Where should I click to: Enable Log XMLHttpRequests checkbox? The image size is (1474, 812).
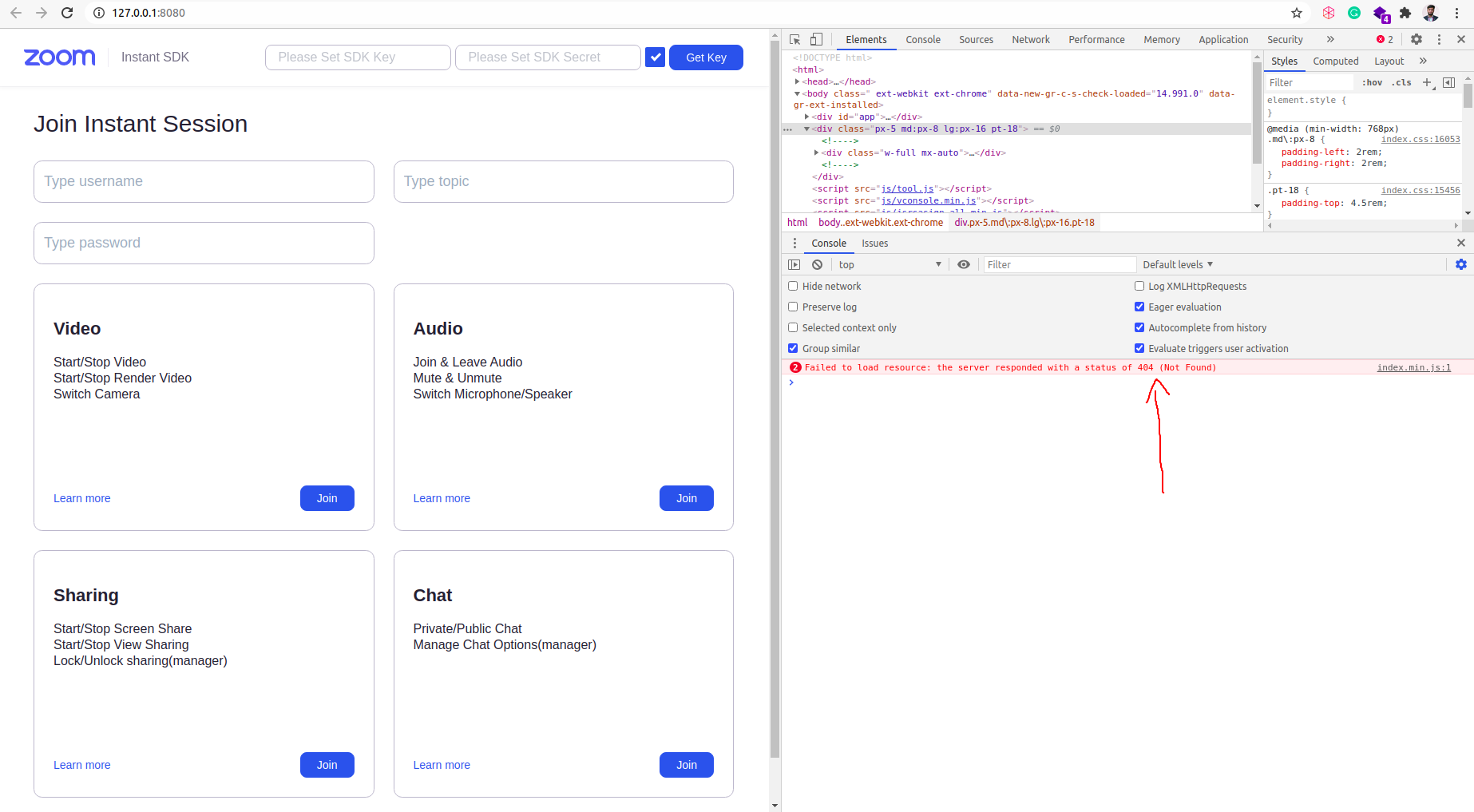pyautogui.click(x=1139, y=286)
